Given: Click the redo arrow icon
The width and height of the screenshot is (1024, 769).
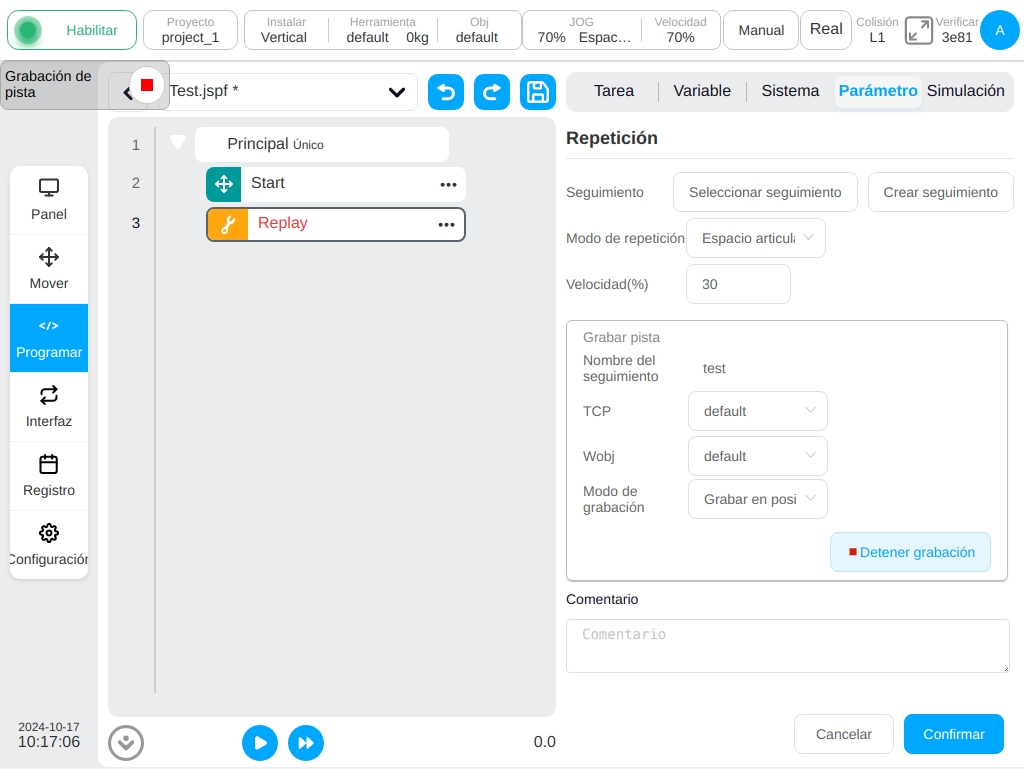Looking at the screenshot, I should (492, 92).
